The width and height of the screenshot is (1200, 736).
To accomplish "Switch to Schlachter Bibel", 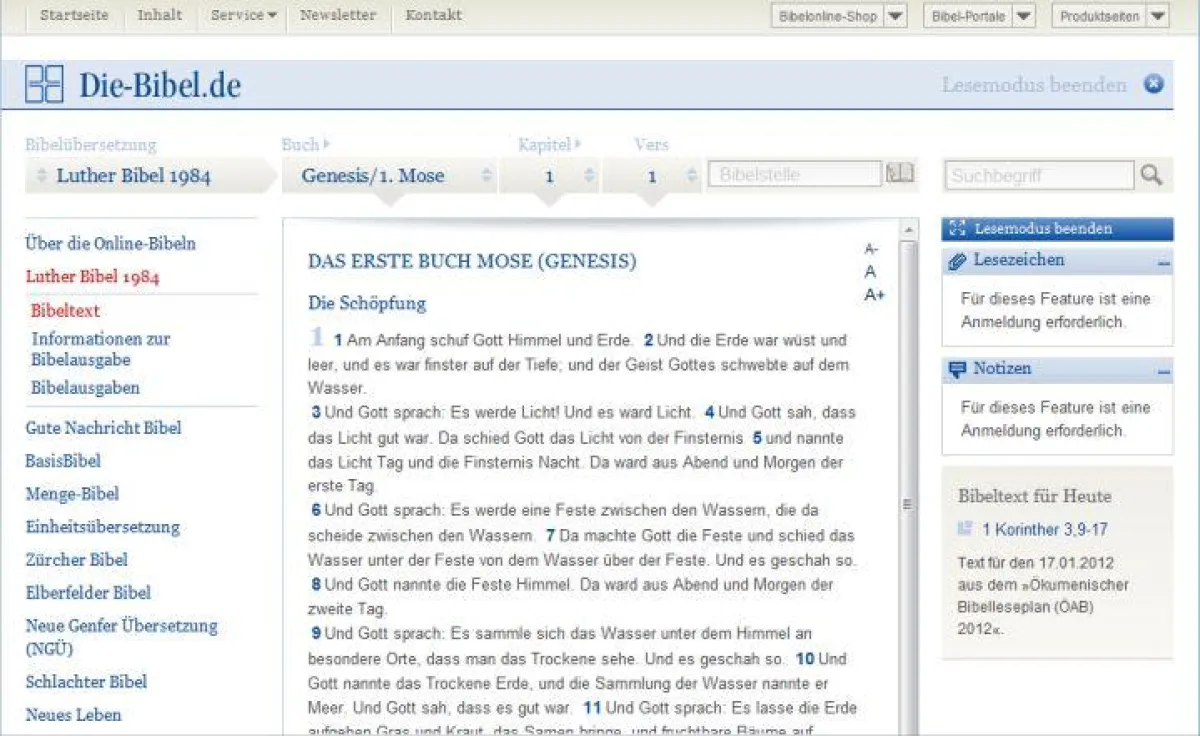I will click(86, 682).
